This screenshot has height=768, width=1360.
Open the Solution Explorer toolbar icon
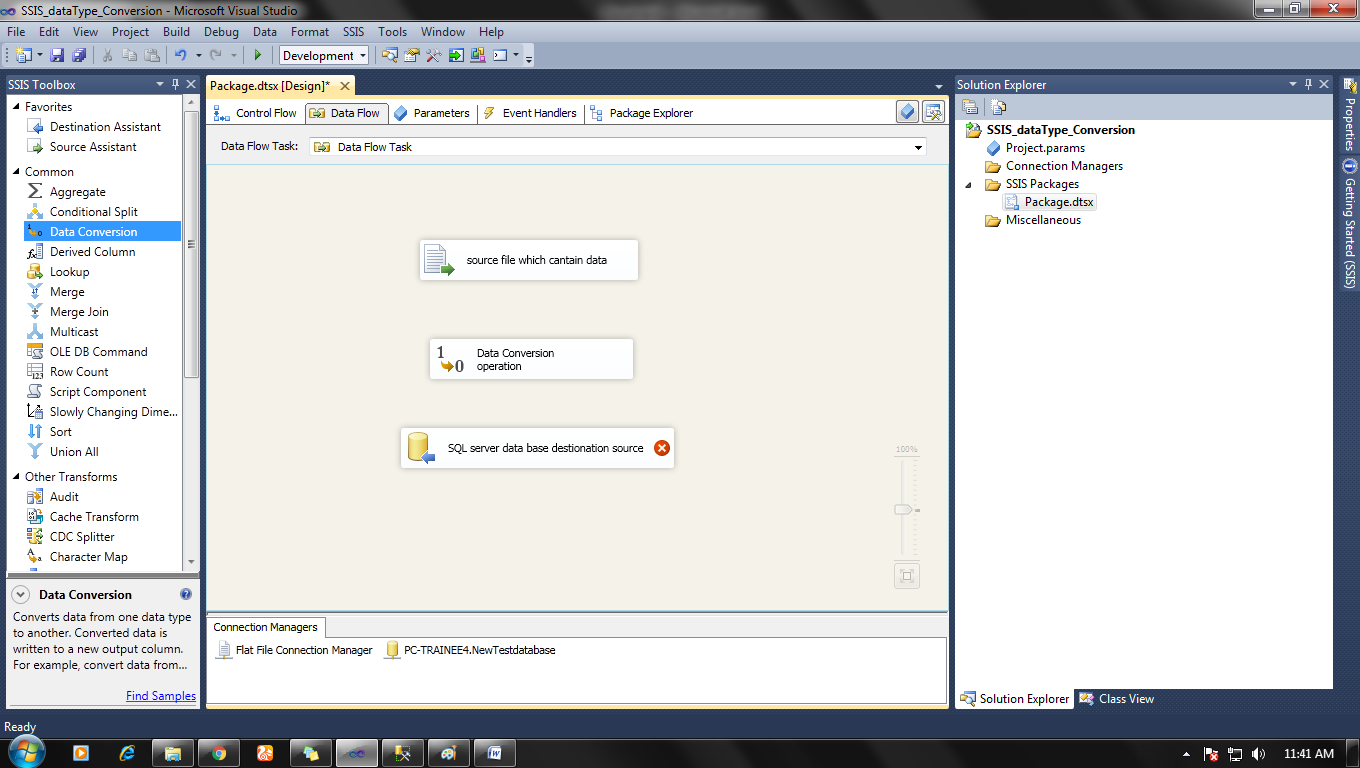[390, 55]
